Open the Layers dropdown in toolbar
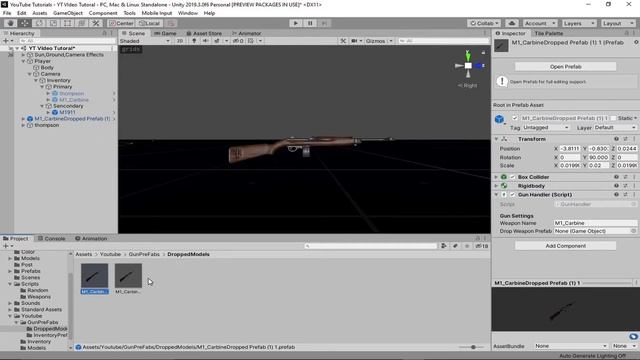The width and height of the screenshot is (640, 360). point(578,23)
